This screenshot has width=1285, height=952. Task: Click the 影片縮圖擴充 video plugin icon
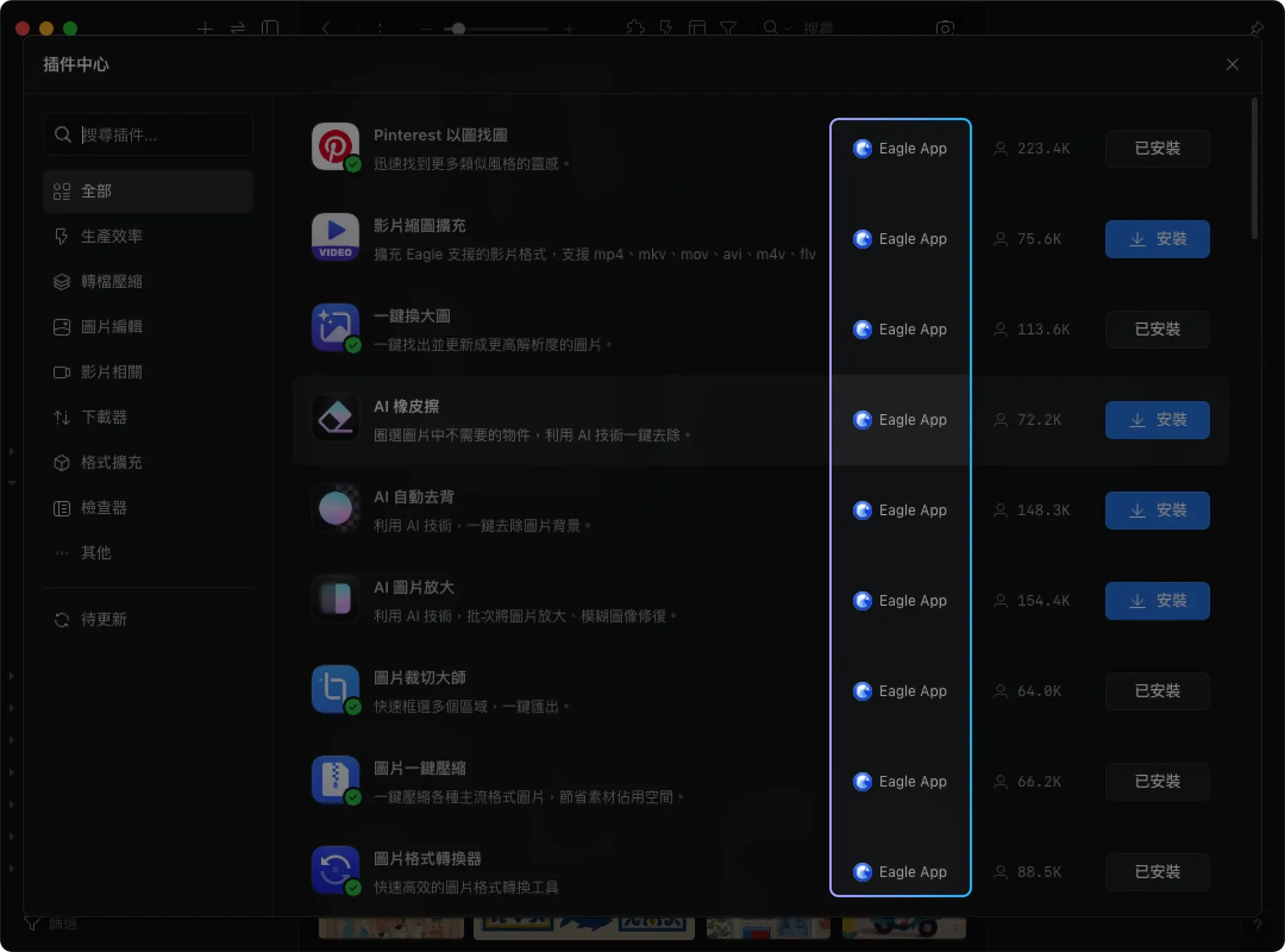point(336,237)
